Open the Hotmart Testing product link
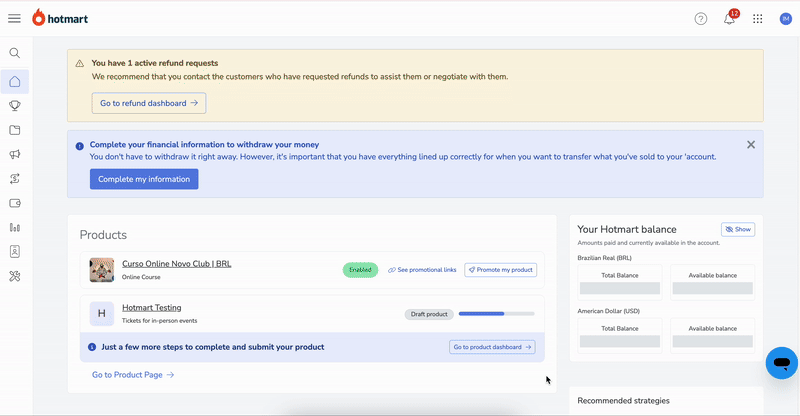The height and width of the screenshot is (416, 800). (152, 308)
